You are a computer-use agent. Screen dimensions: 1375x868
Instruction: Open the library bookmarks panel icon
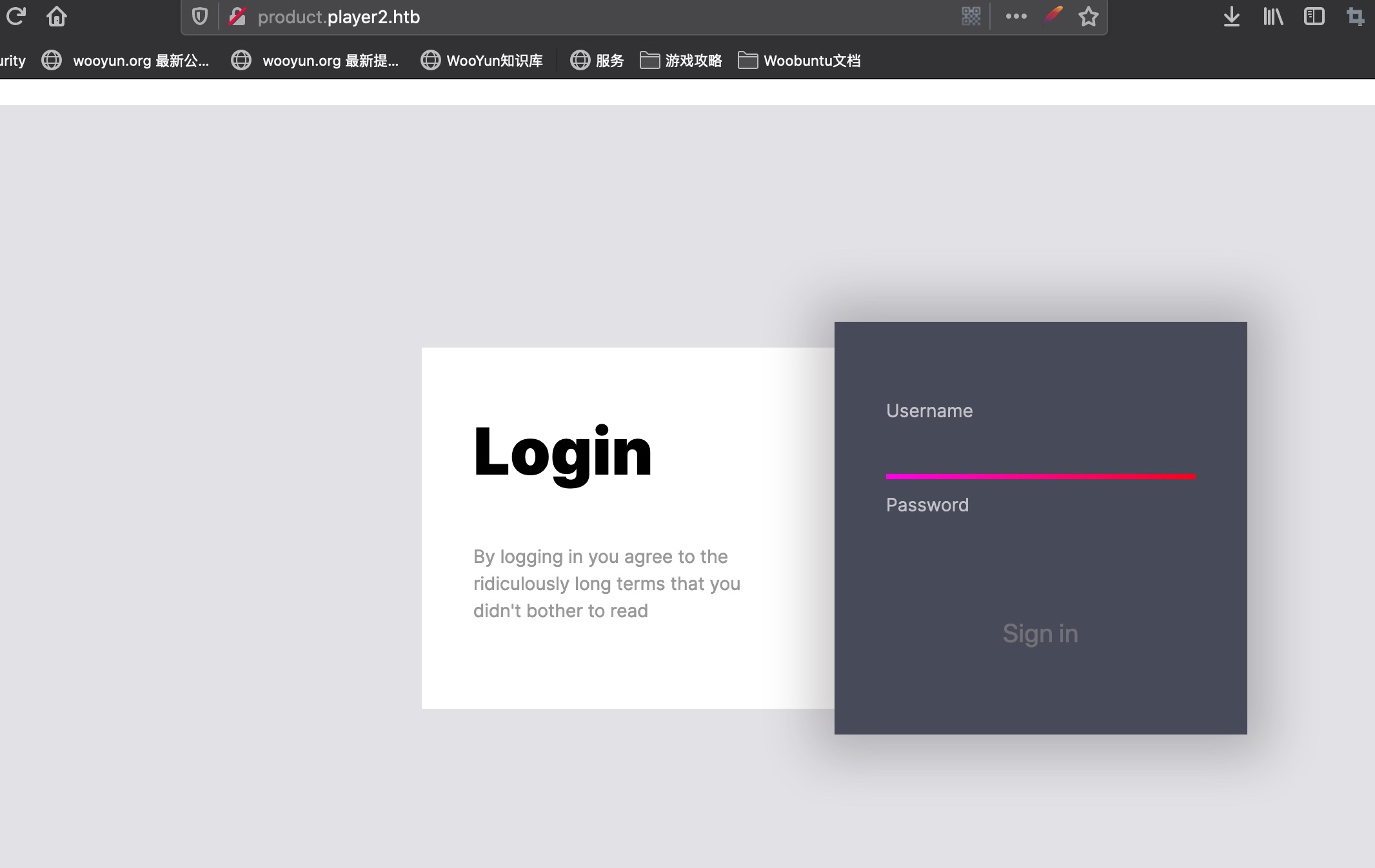click(x=1272, y=16)
